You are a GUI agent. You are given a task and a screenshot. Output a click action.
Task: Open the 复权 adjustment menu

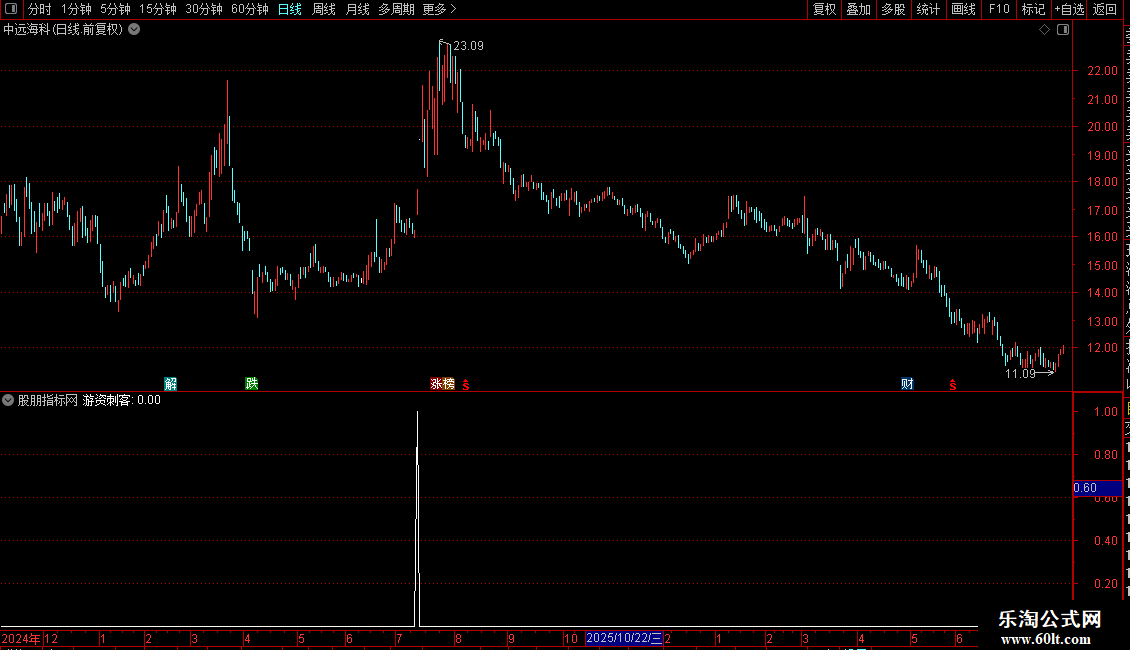click(824, 9)
